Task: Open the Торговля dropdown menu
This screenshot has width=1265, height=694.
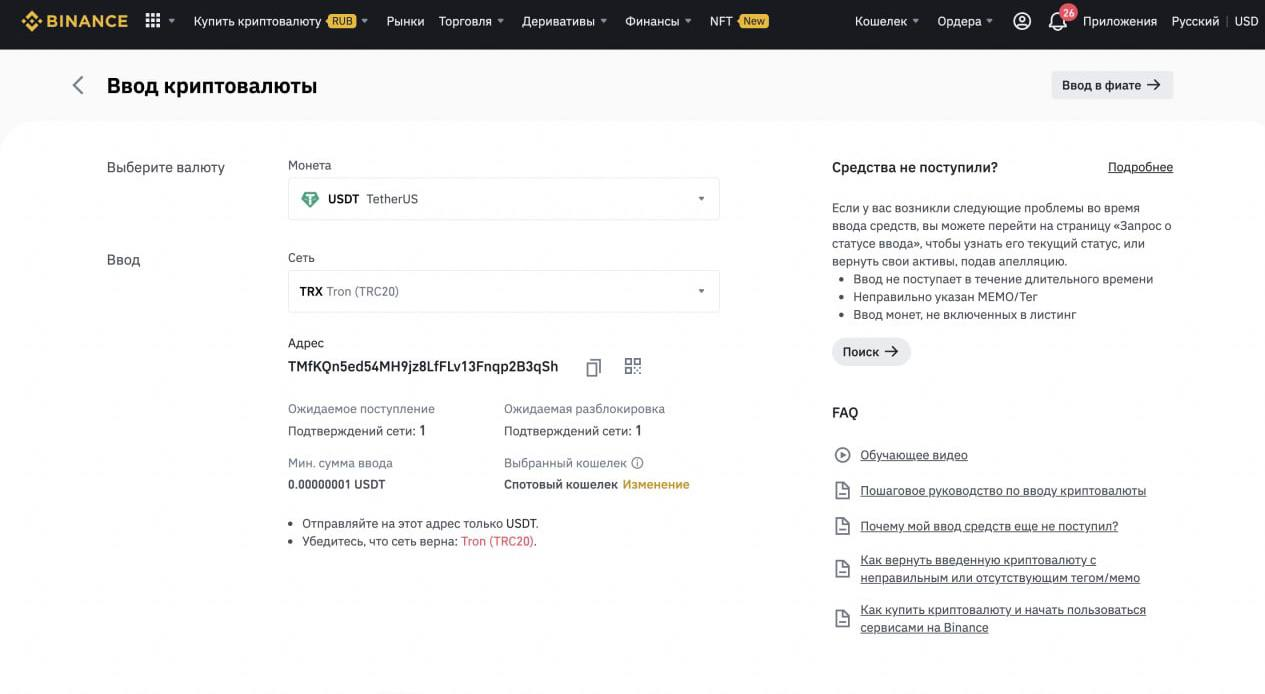Action: click(471, 21)
